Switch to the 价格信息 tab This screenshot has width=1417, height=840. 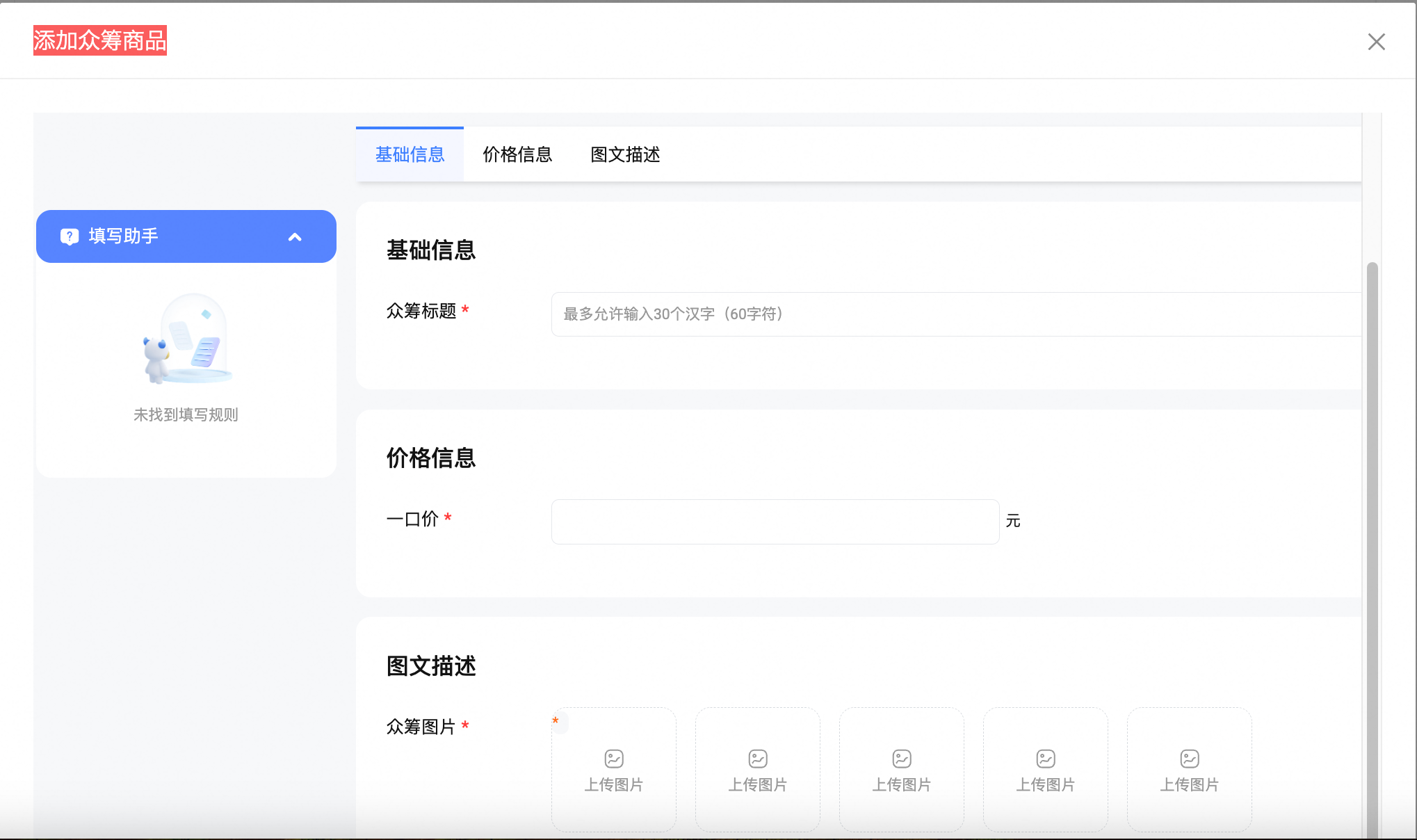[517, 154]
